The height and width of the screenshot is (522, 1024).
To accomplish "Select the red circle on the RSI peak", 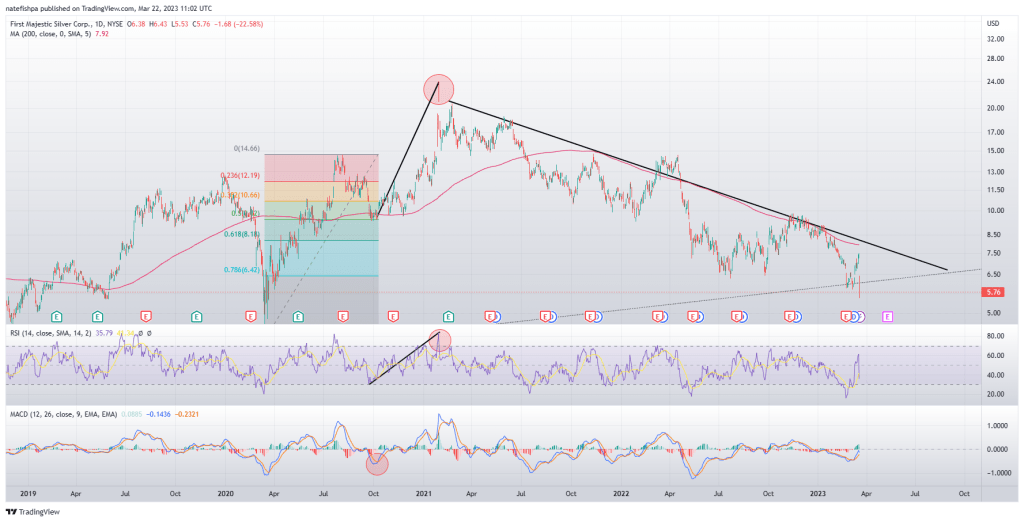I will point(440,339).
